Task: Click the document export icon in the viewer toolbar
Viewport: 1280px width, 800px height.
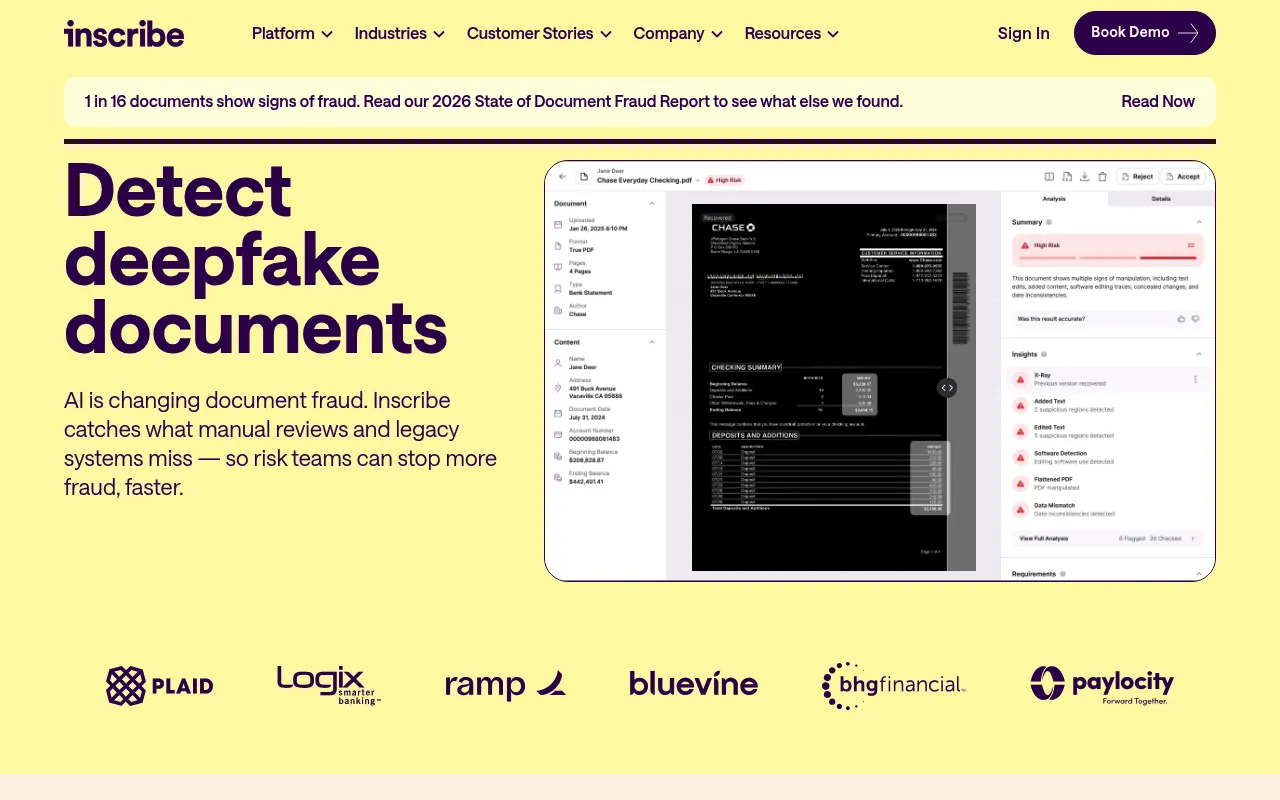Action: [x=1067, y=176]
